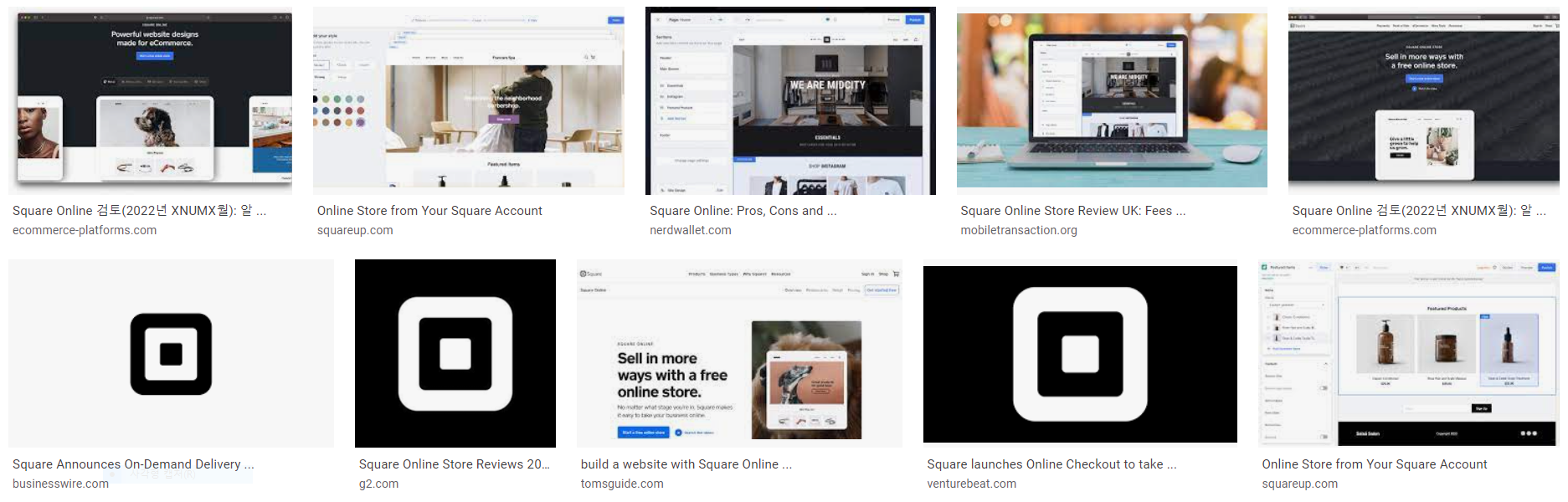Visit squareup.com under the barbershop result
The width and height of the screenshot is (1568, 502).
point(355,230)
